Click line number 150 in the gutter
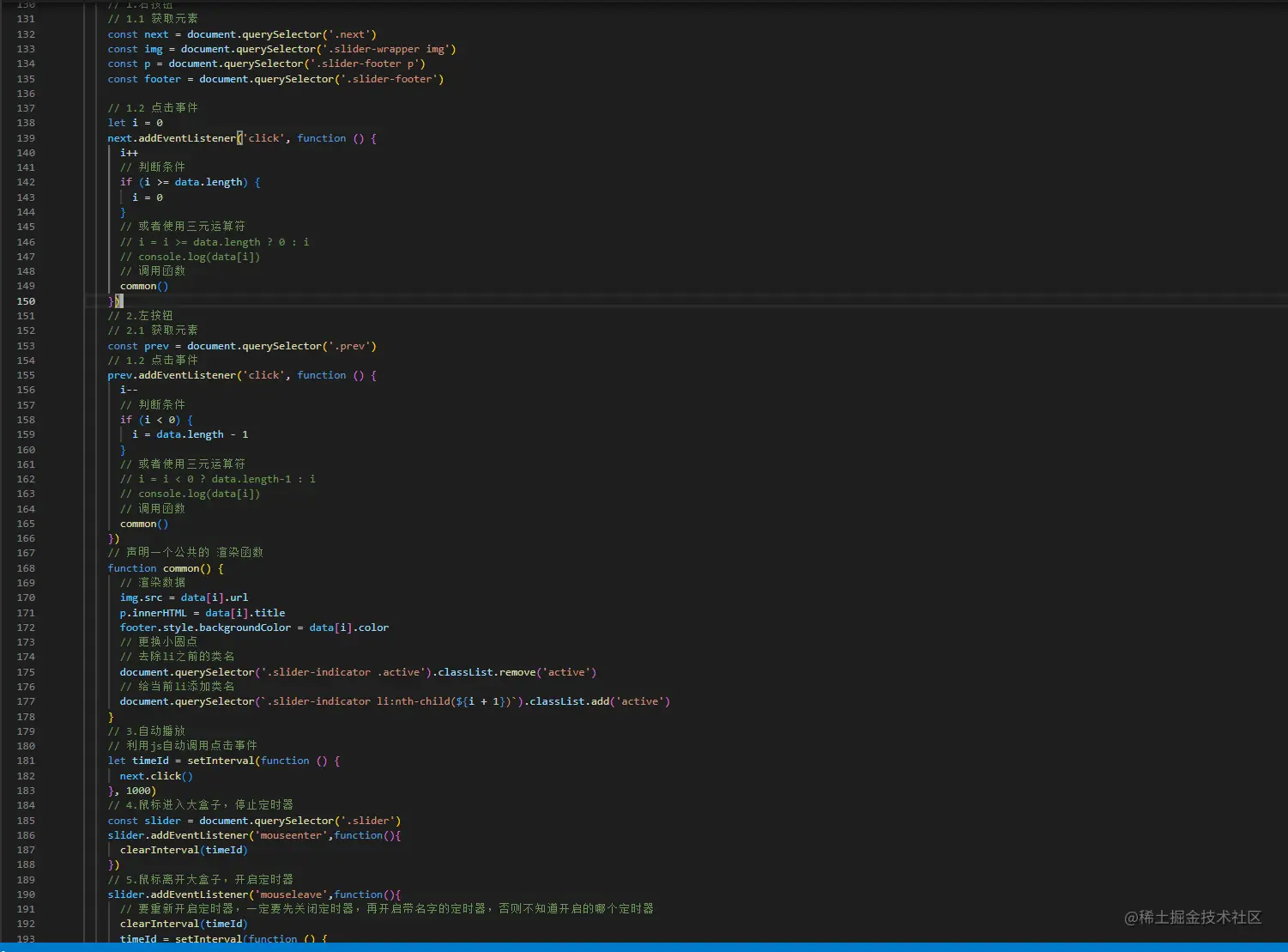The width and height of the screenshot is (1288, 952). pos(26,301)
